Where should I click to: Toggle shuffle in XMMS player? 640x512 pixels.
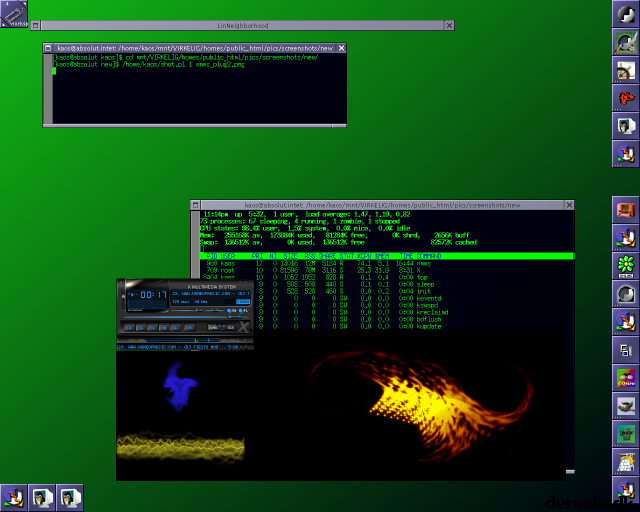click(x=213, y=327)
